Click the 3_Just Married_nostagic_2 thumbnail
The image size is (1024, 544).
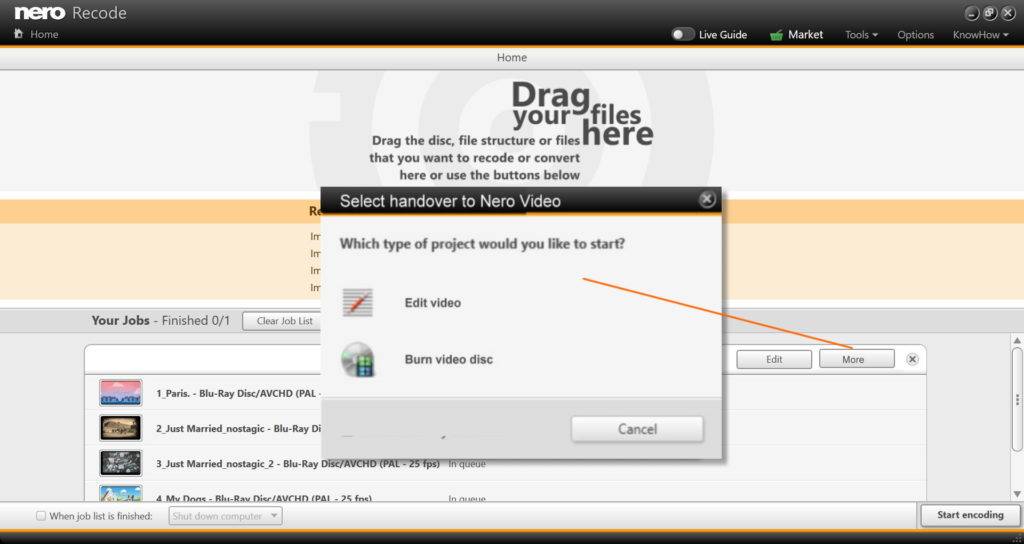(120, 463)
